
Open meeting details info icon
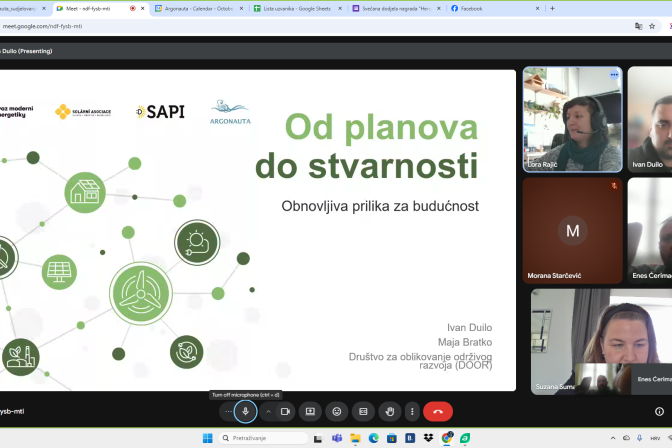click(x=659, y=412)
